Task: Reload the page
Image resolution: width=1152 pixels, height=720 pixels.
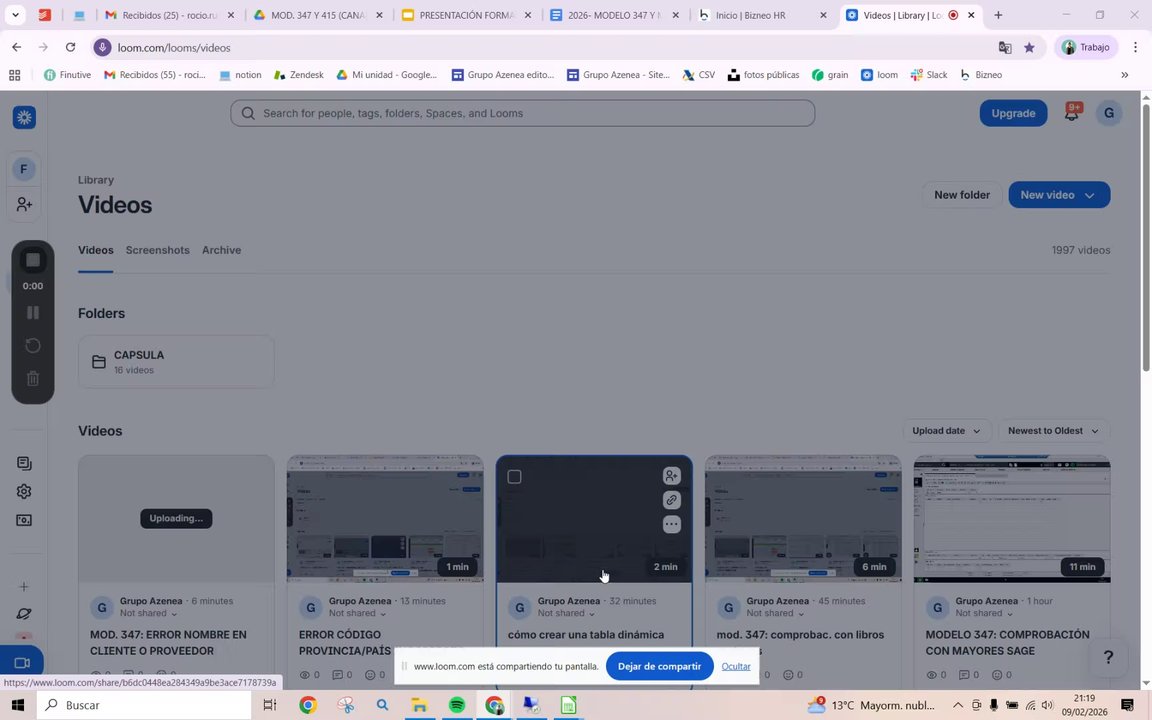Action: [71, 47]
